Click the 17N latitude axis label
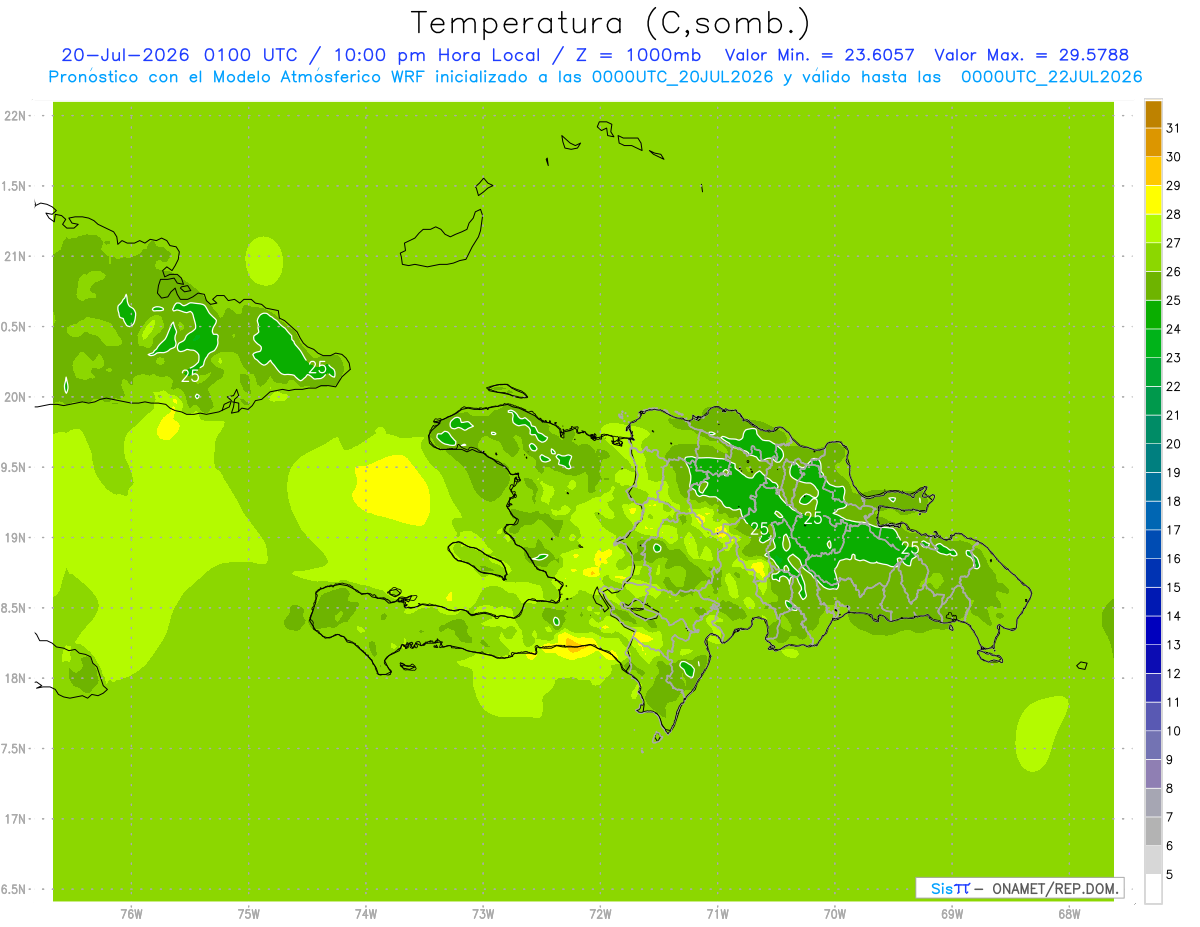1200x927 pixels. tap(16, 819)
